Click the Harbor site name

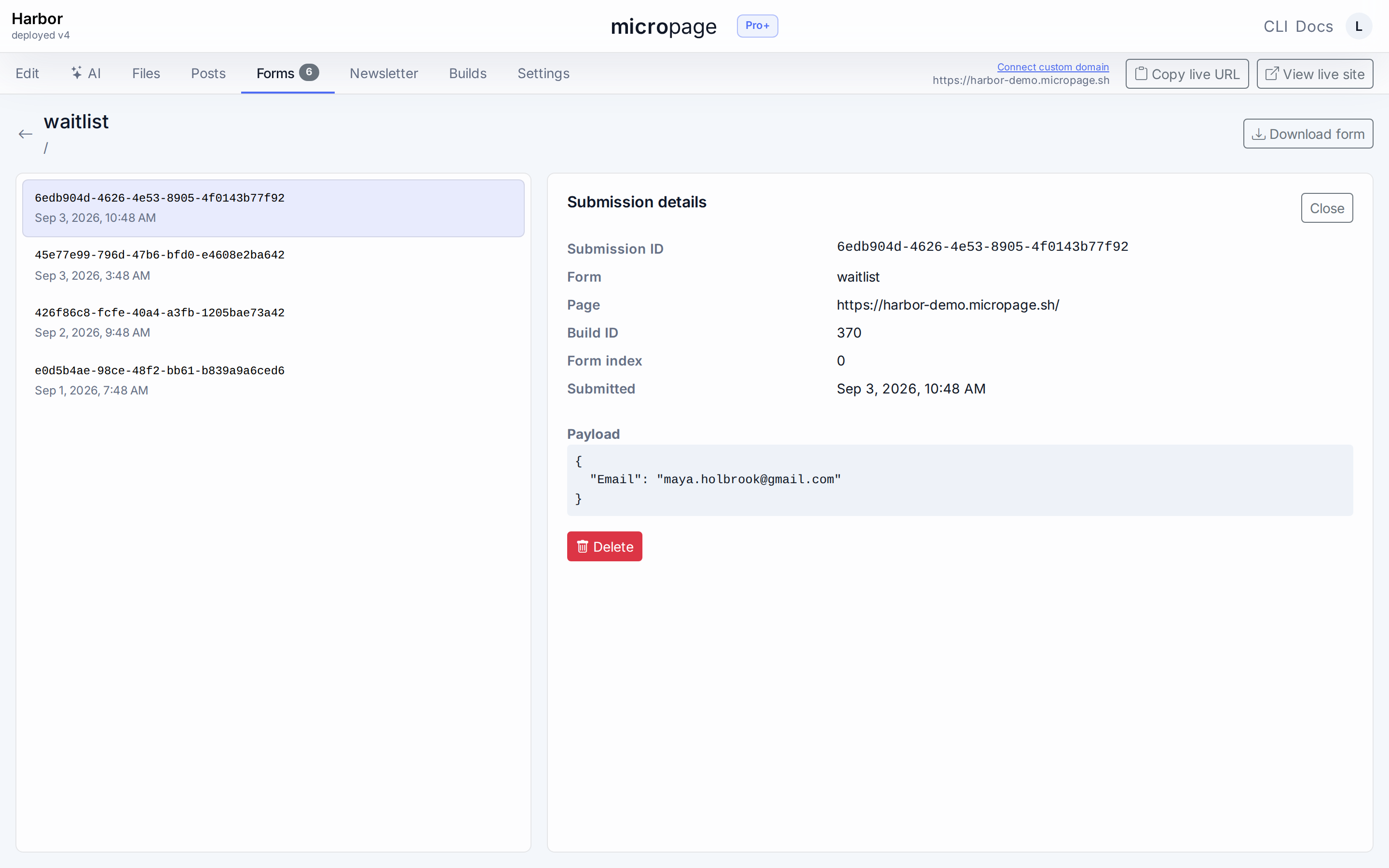[x=37, y=18]
